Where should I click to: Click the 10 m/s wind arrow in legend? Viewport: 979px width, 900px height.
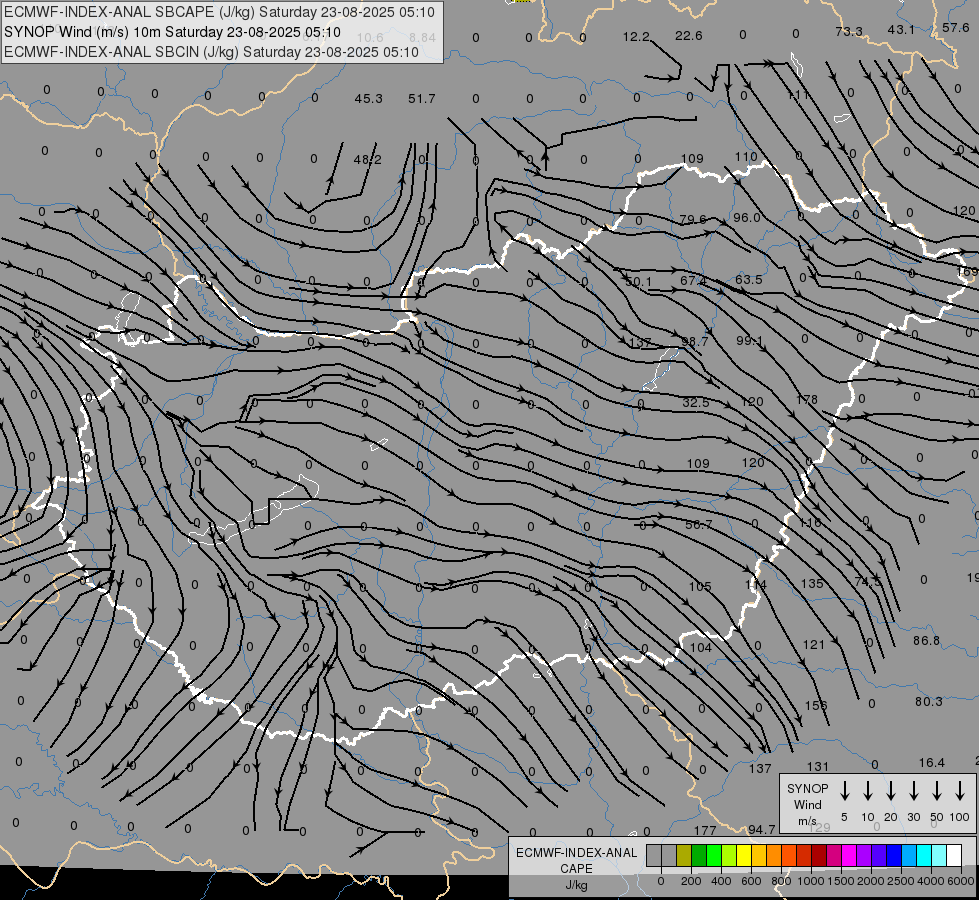click(x=867, y=791)
